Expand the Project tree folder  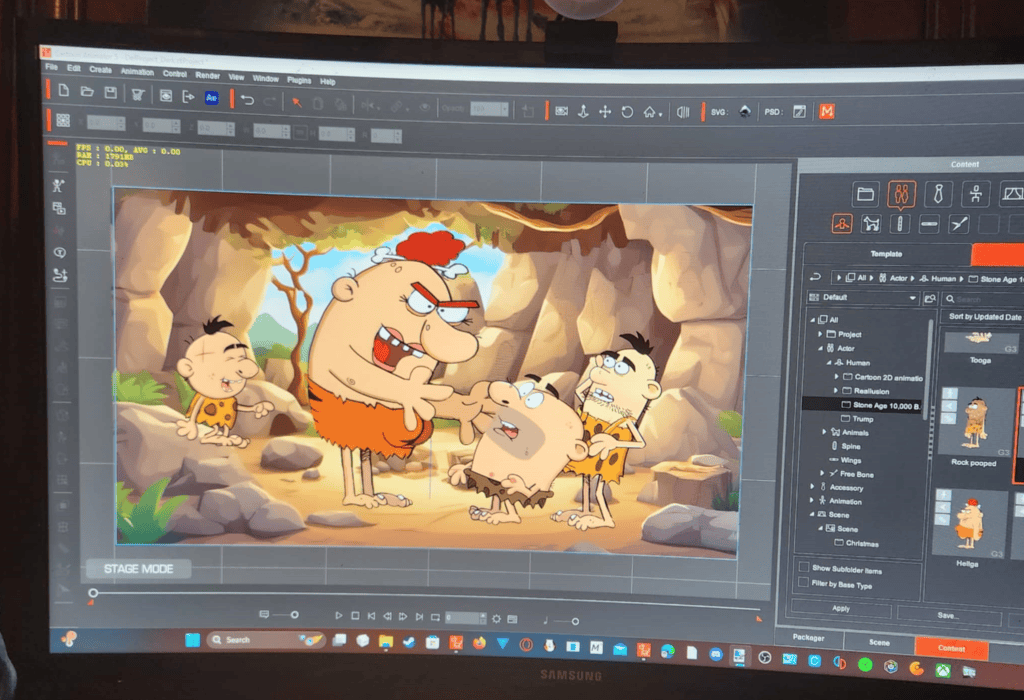coord(820,334)
